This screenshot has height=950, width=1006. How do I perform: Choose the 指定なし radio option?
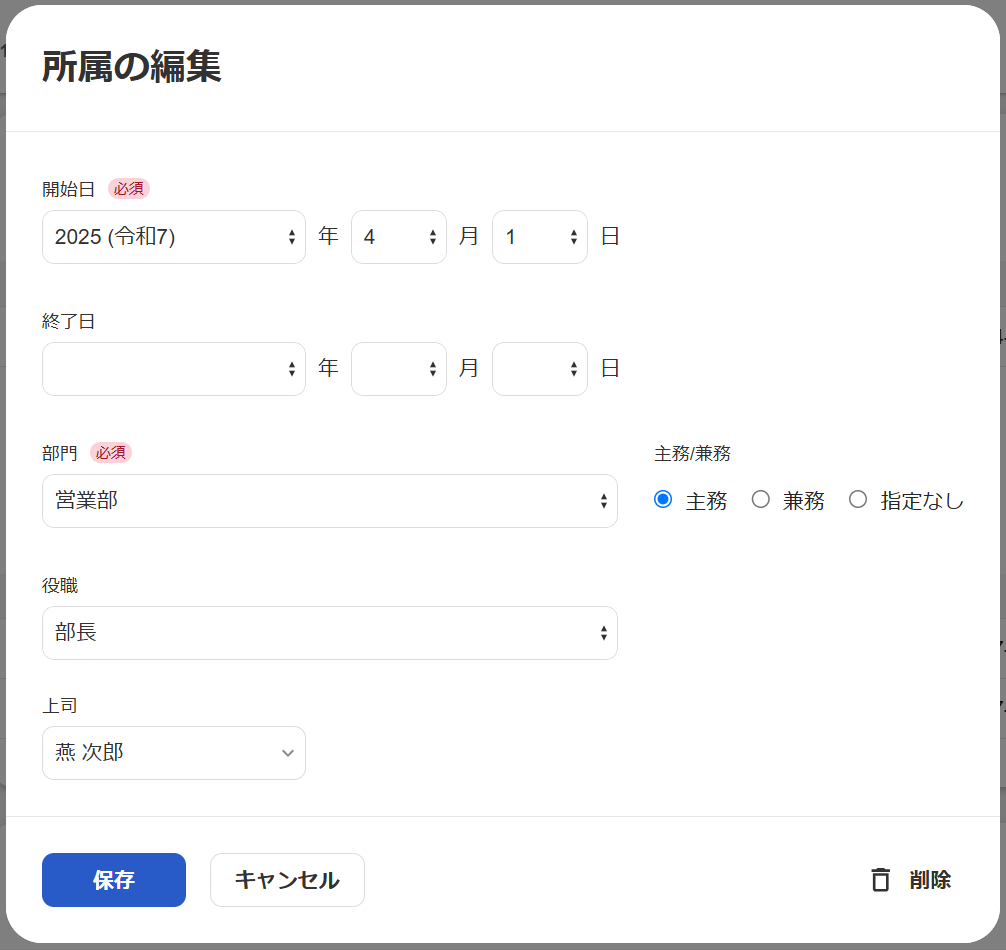(858, 500)
